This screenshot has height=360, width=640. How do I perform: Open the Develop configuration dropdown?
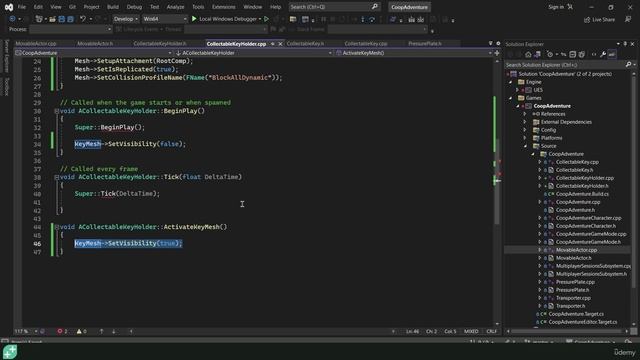coord(125,19)
